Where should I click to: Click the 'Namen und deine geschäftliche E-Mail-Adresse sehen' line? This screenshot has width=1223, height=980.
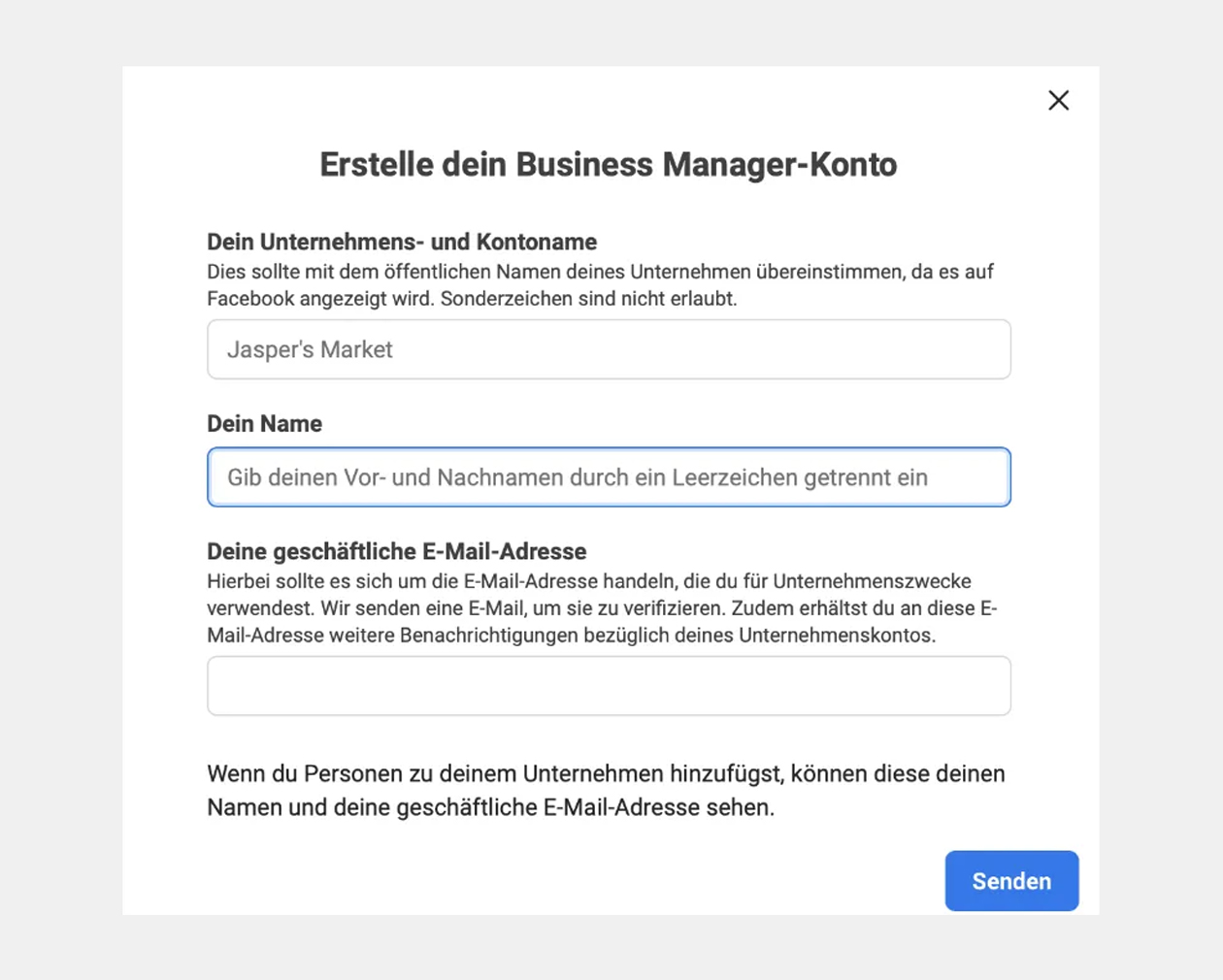[490, 807]
